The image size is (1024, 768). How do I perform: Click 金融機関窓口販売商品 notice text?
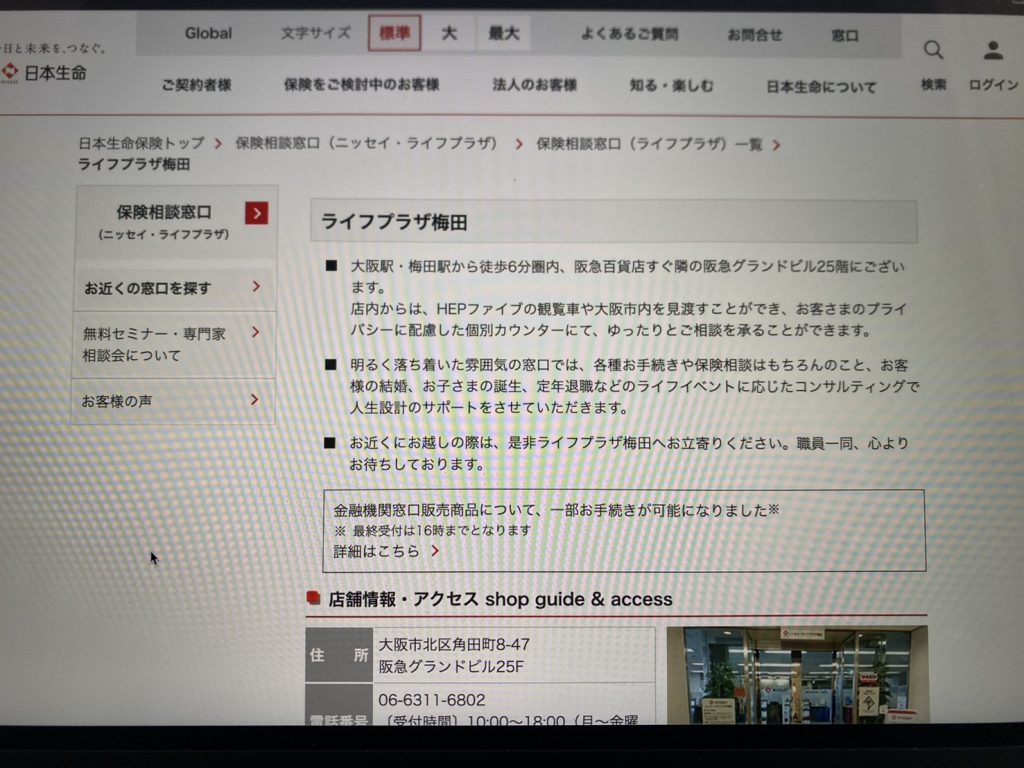pos(556,510)
